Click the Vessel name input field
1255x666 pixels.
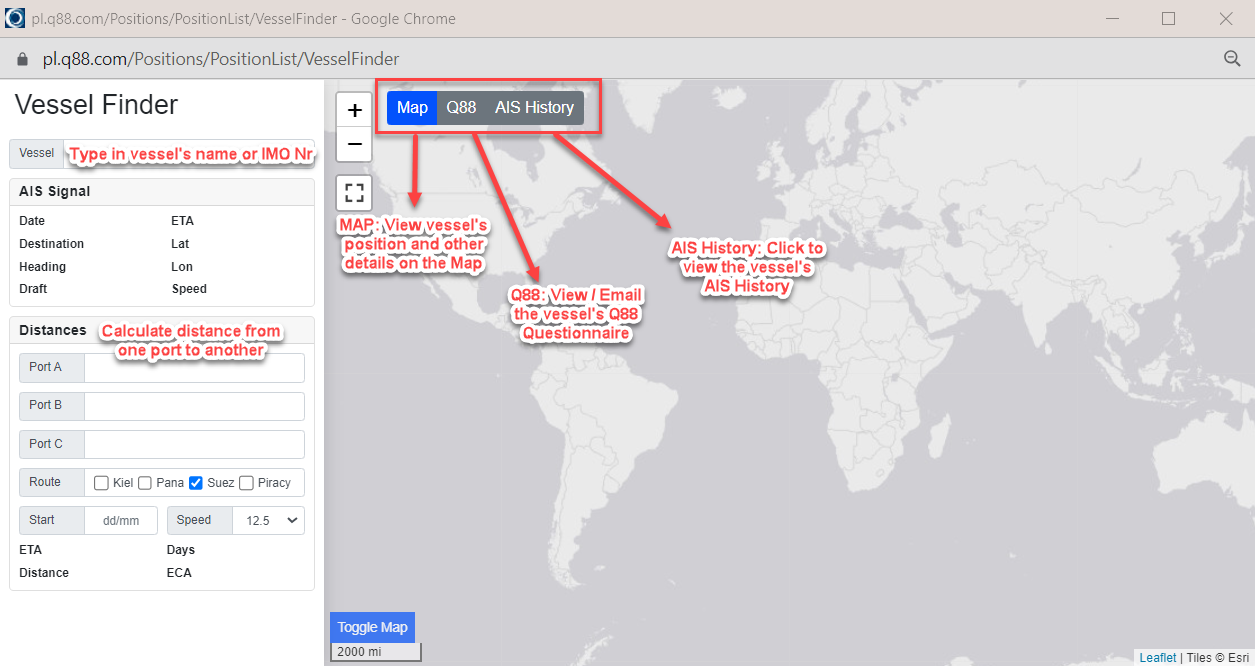pos(188,153)
